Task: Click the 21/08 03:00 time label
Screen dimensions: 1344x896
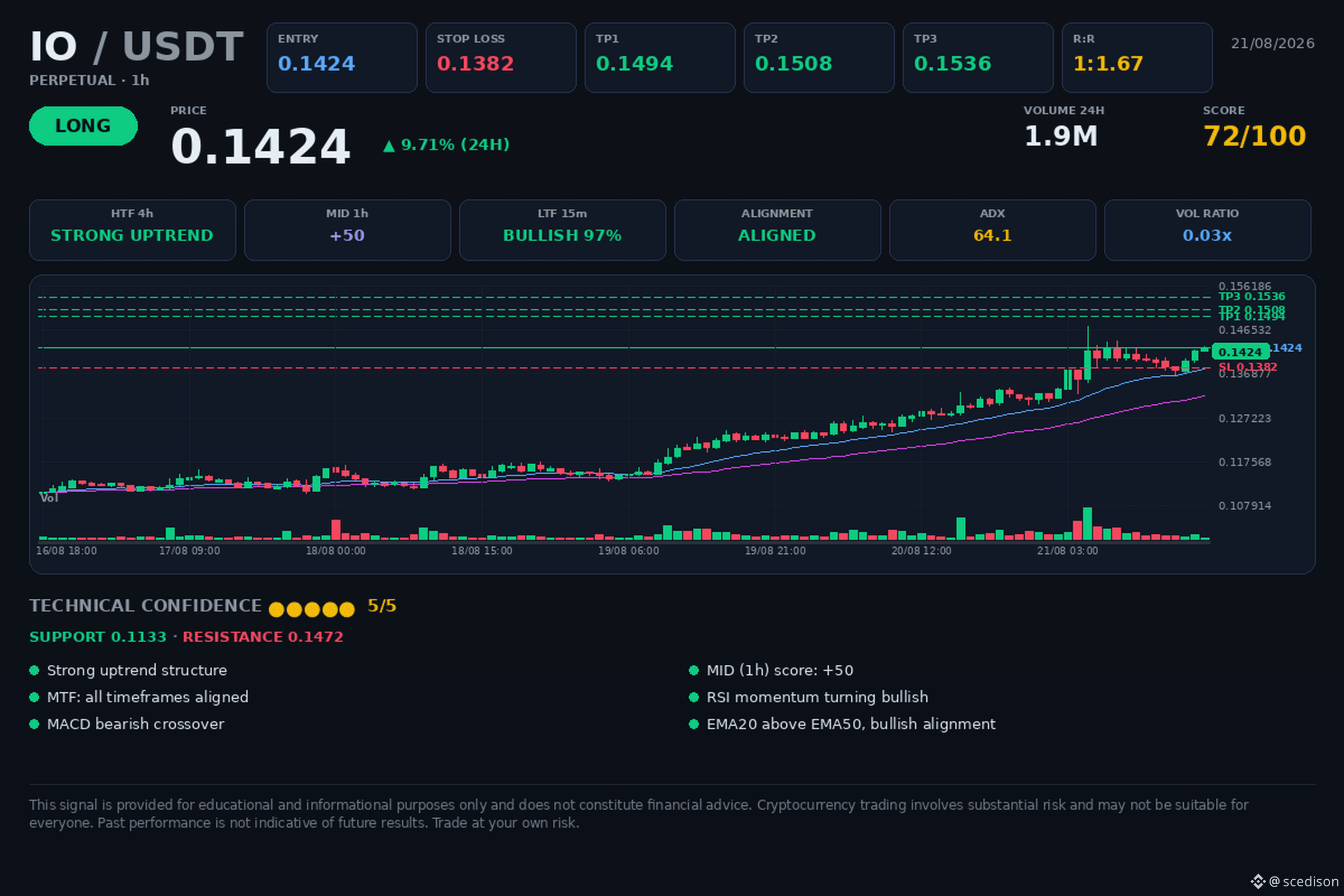Action: tap(1067, 551)
